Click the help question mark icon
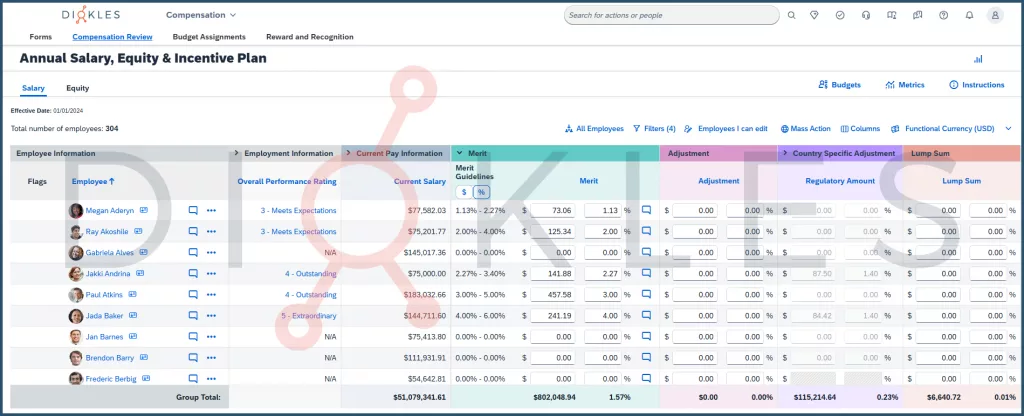Screen dimensions: 1024x416 (943, 15)
